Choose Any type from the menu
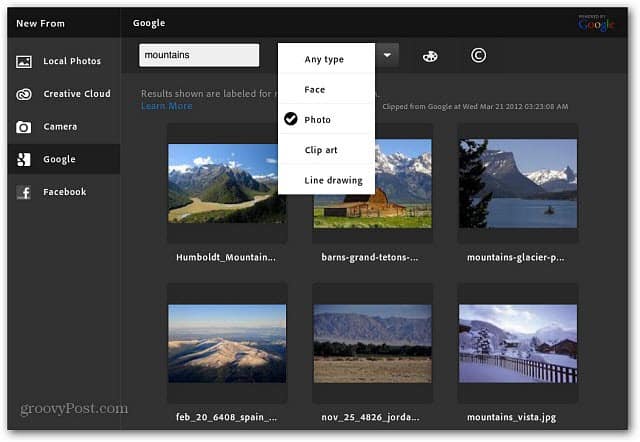640x442 pixels. [x=326, y=59]
